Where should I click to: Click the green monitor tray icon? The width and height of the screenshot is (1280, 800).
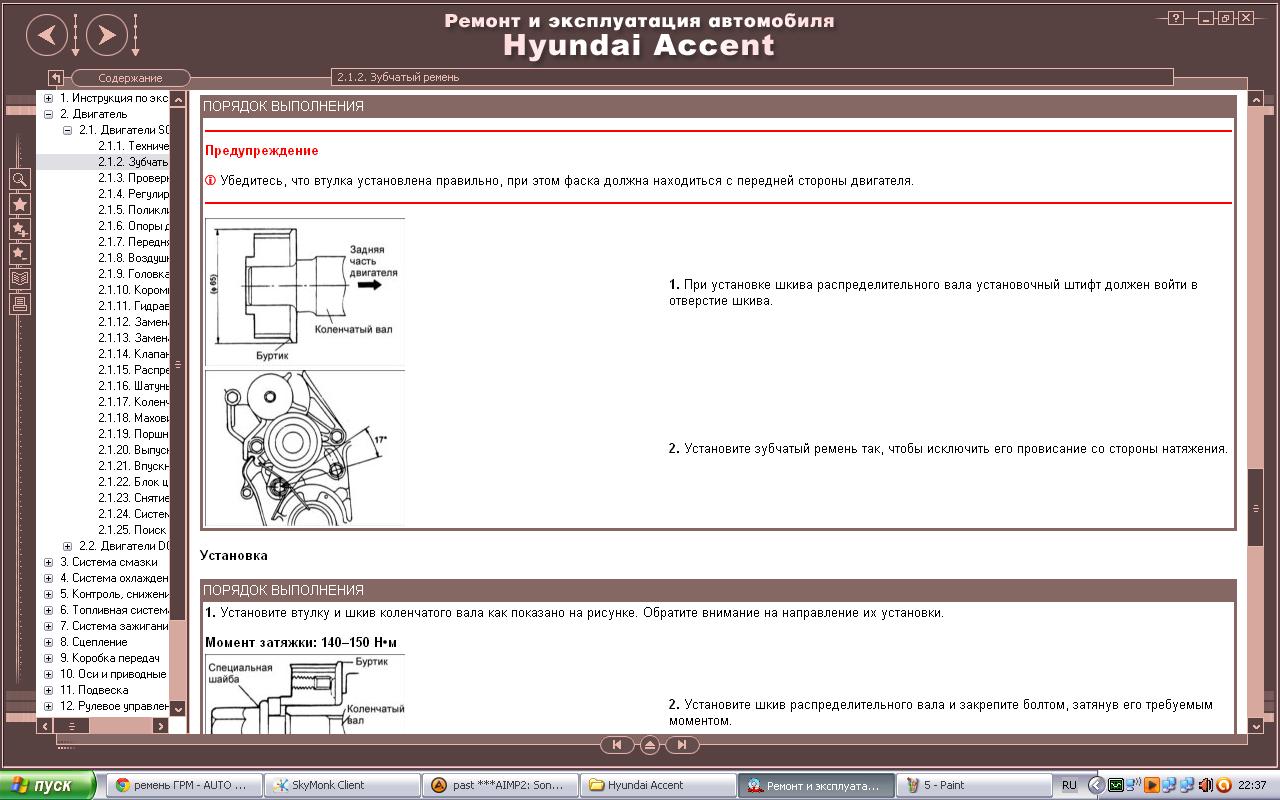1116,785
